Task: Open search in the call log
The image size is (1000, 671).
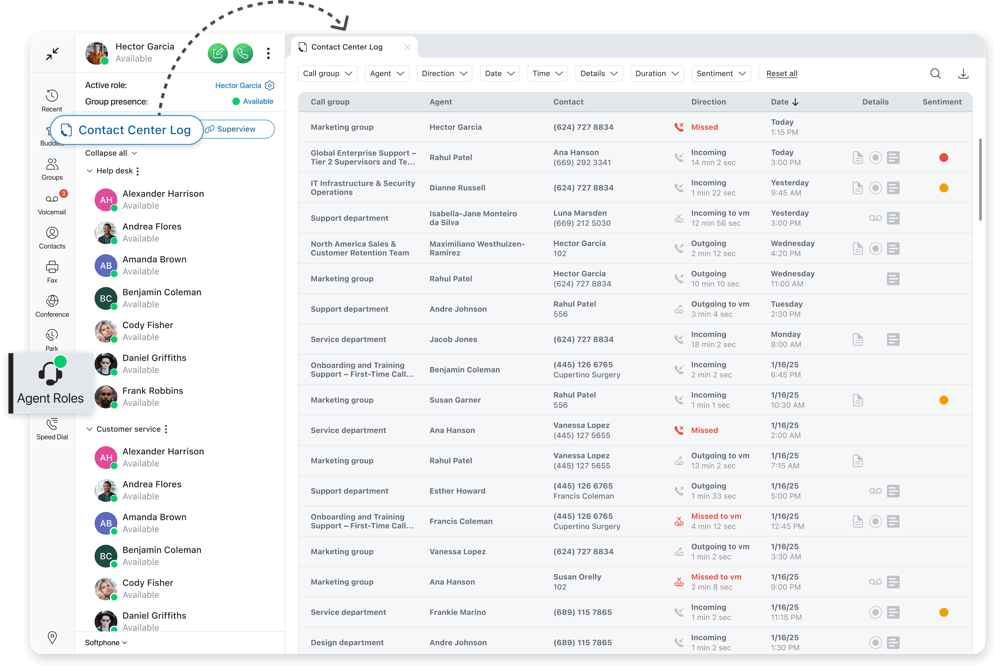Action: [x=935, y=73]
